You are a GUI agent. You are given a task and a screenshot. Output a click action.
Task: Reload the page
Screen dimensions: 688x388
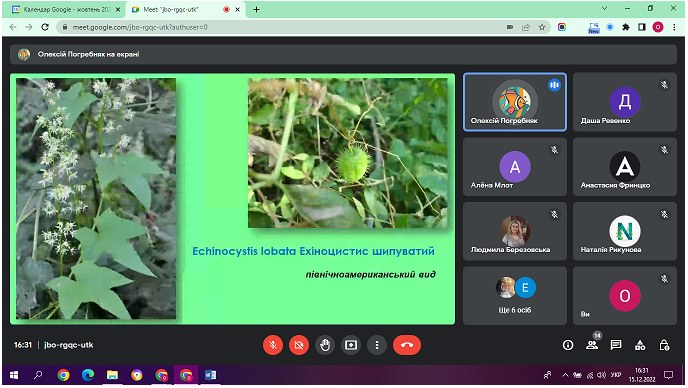[45, 27]
